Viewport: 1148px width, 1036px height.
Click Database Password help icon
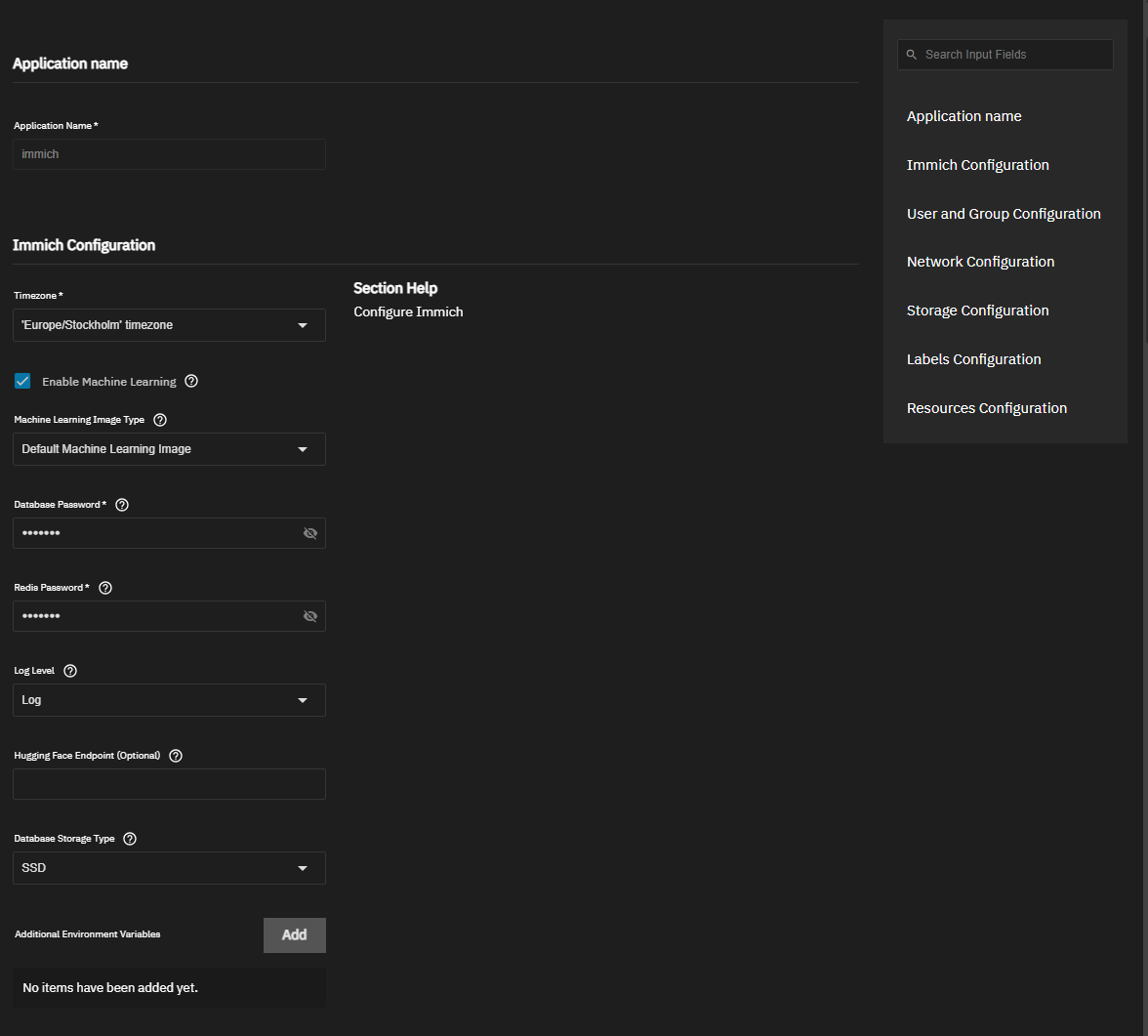[x=122, y=505]
